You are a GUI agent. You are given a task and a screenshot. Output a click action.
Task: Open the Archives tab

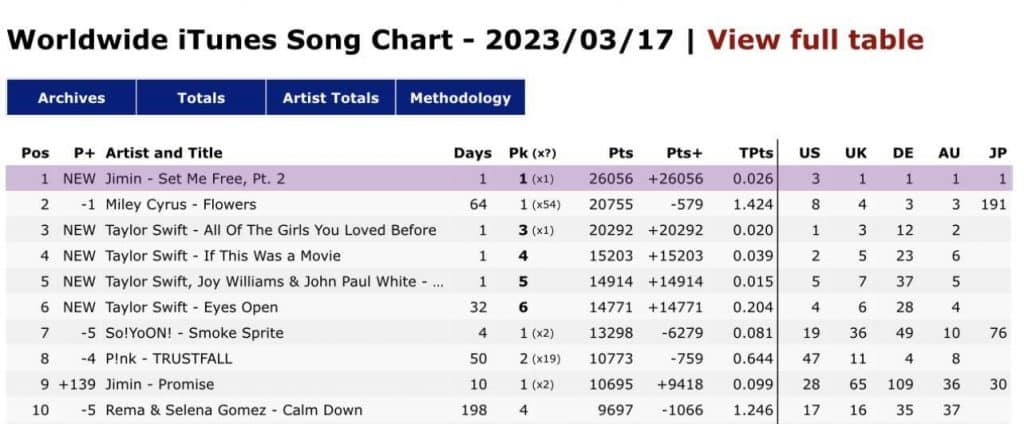click(x=71, y=98)
